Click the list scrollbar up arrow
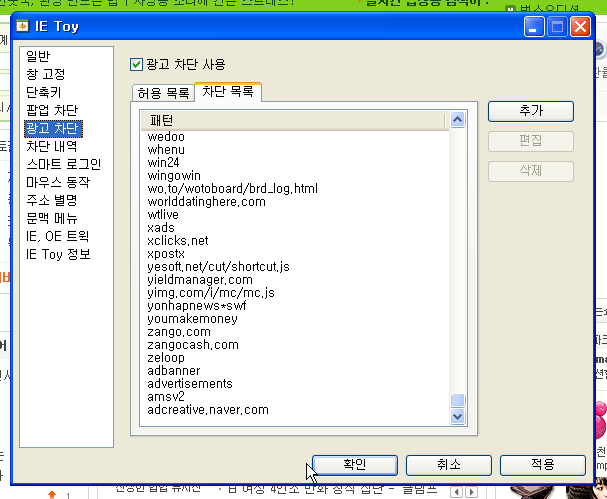This screenshot has height=499, width=607. click(x=458, y=120)
